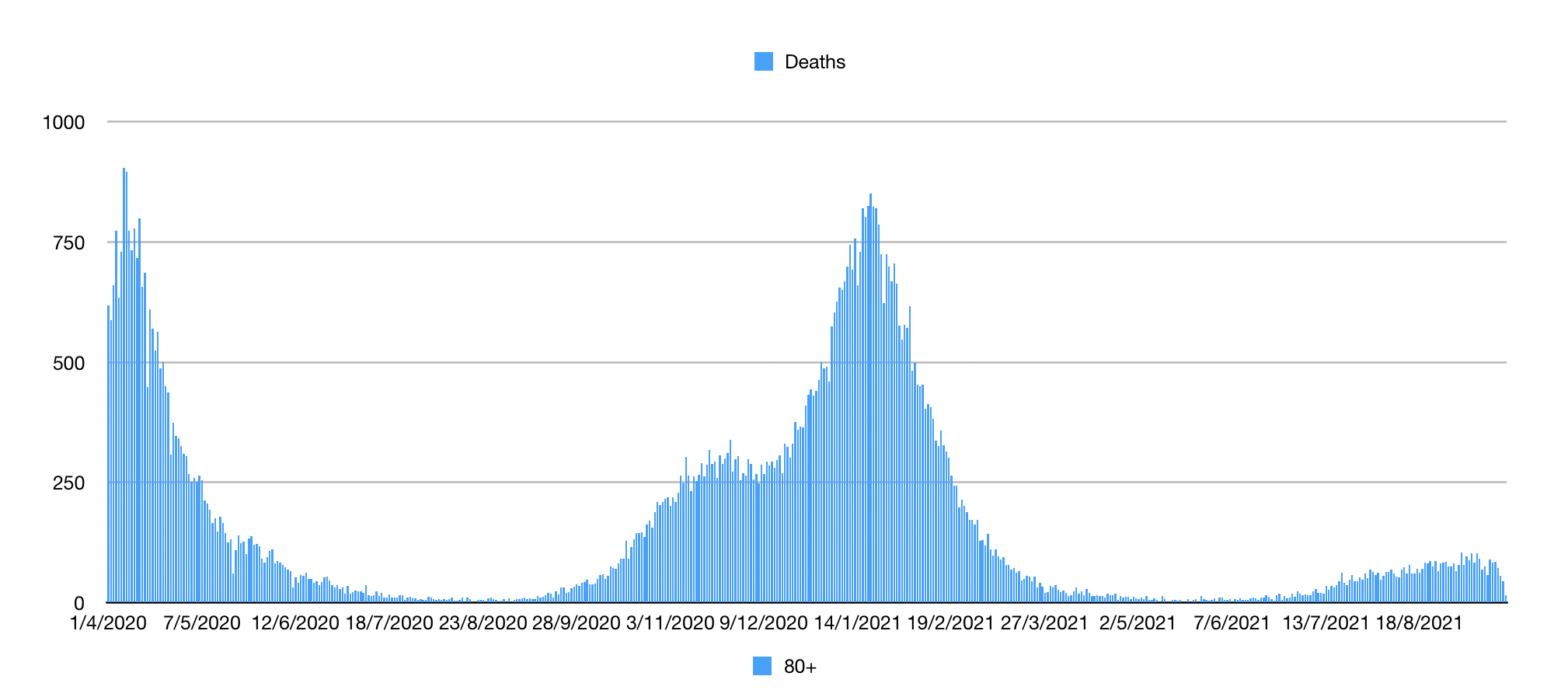This screenshot has height=690, width=1568.
Task: Select the 2/5/2021 date label
Action: pos(1138,623)
